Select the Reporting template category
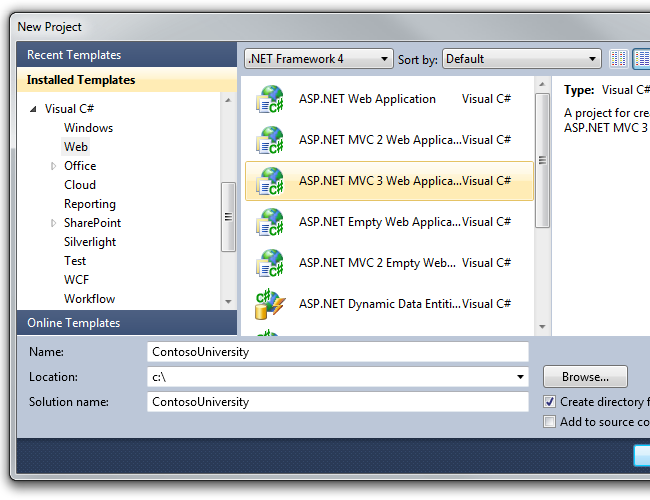Viewport: 650px width, 500px height. (90, 204)
